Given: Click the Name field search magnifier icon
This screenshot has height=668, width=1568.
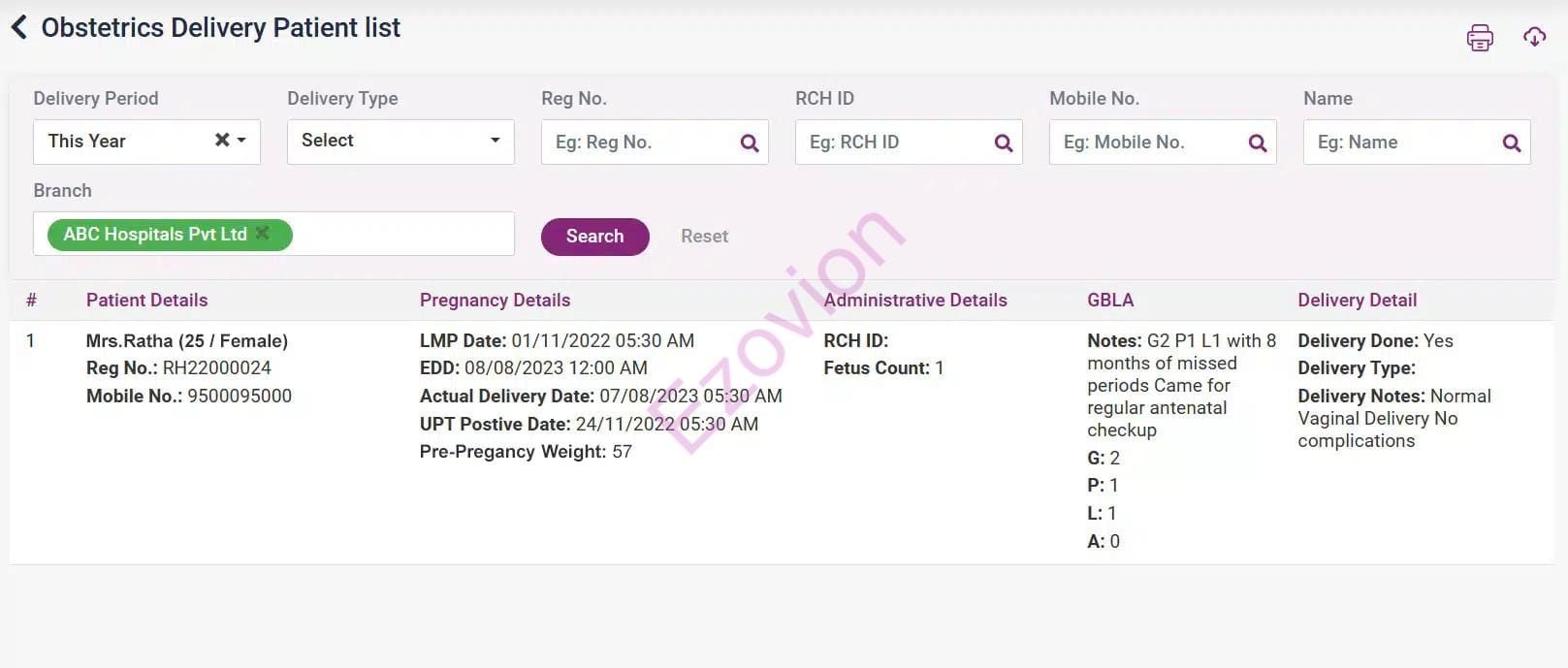Looking at the screenshot, I should [1511, 143].
